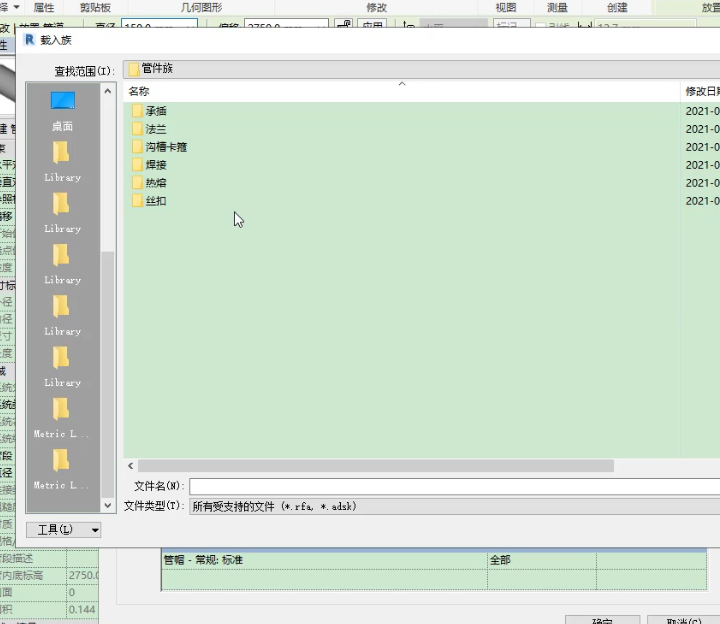The image size is (720, 624).
Task: Click the 视图 ribbon panel label
Action: (x=506, y=7)
